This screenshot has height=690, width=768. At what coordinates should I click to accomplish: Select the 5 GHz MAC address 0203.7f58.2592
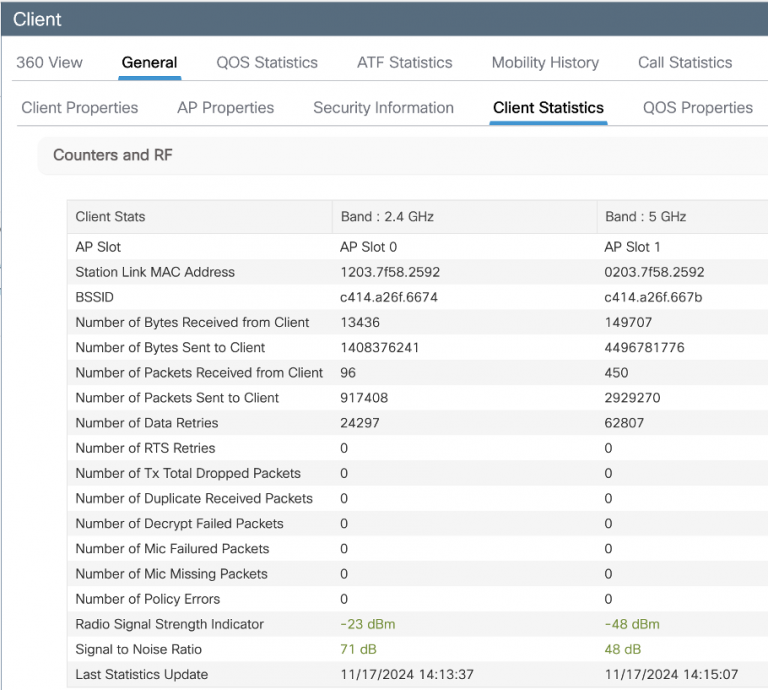[654, 272]
